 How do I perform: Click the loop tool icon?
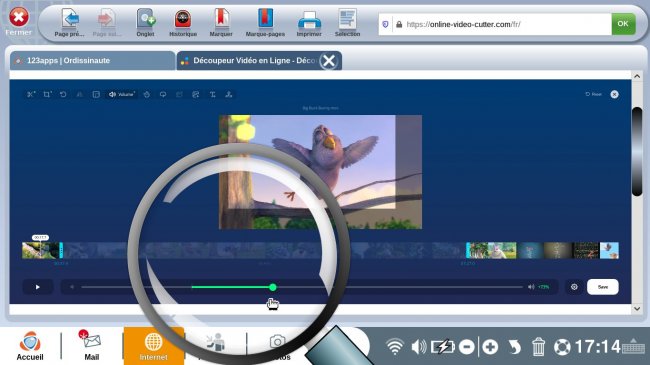(x=163, y=95)
